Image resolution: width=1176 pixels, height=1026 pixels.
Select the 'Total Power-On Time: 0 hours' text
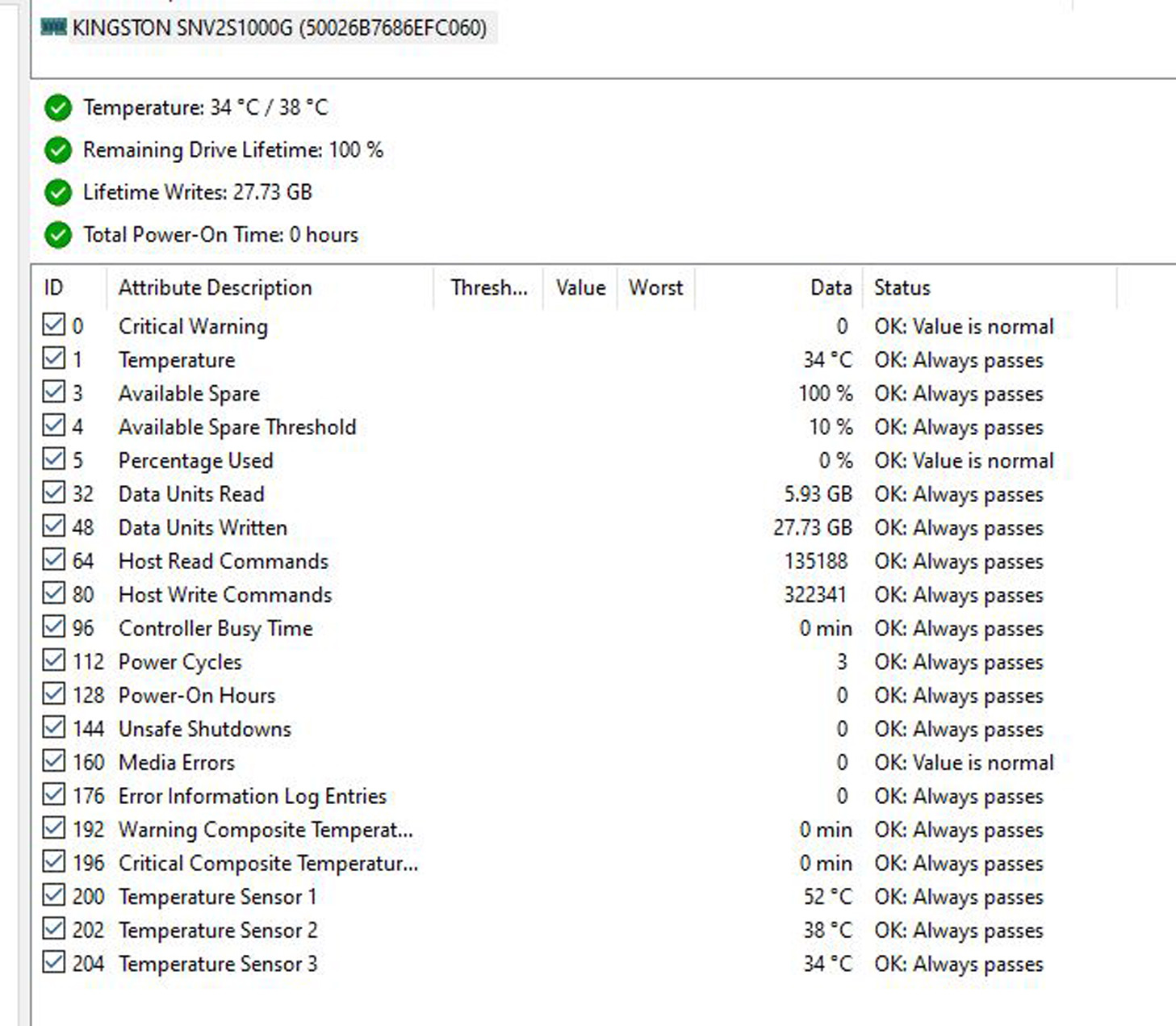[221, 235]
